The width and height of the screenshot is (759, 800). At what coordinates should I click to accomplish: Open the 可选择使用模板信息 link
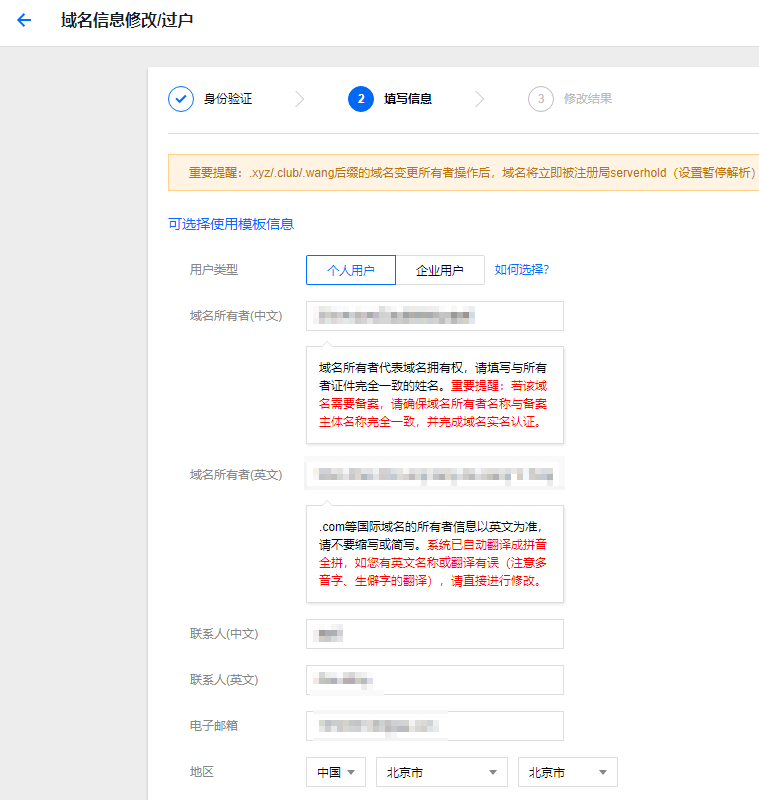231,224
